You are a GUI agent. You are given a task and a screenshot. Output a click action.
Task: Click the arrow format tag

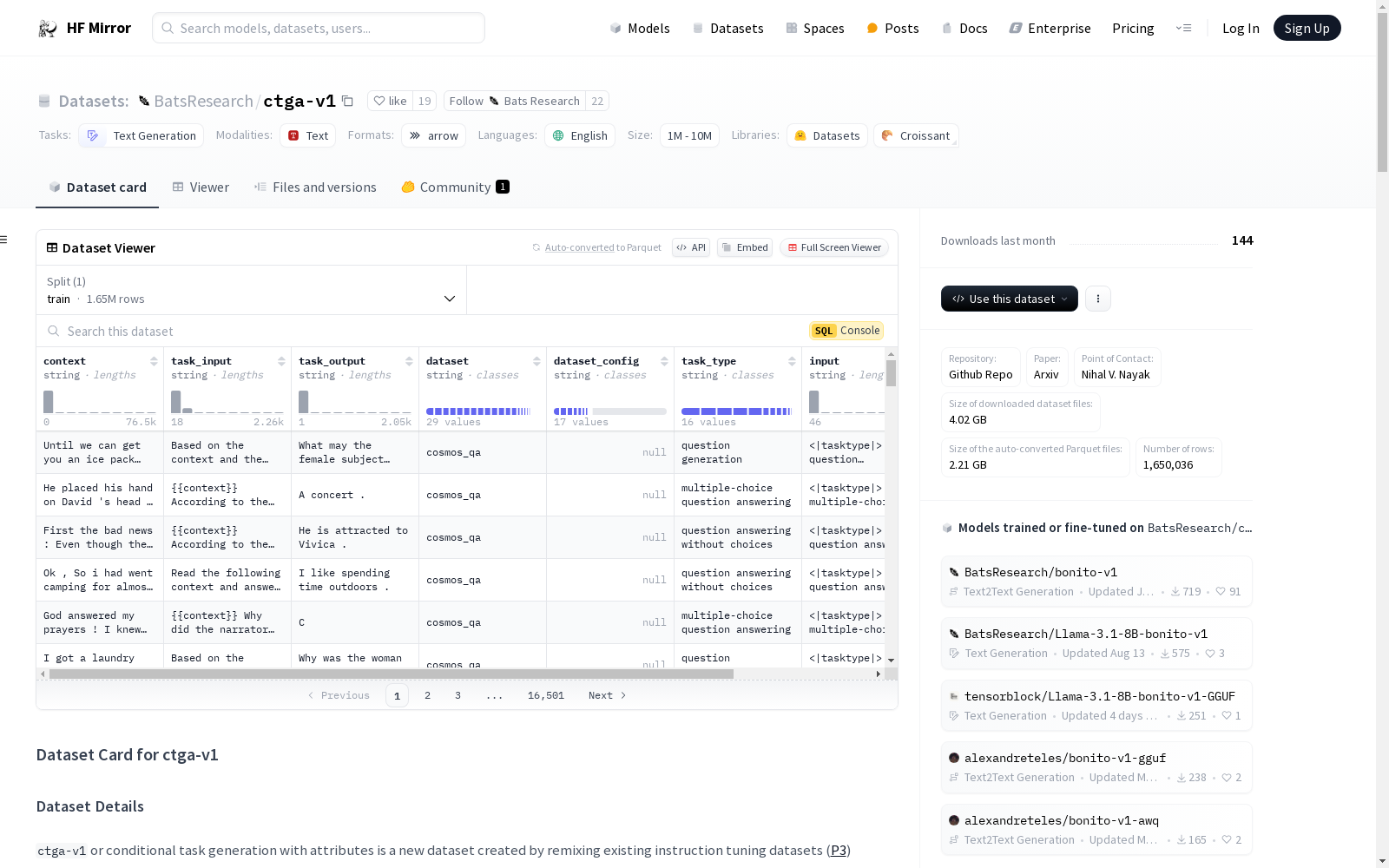pyautogui.click(x=434, y=135)
